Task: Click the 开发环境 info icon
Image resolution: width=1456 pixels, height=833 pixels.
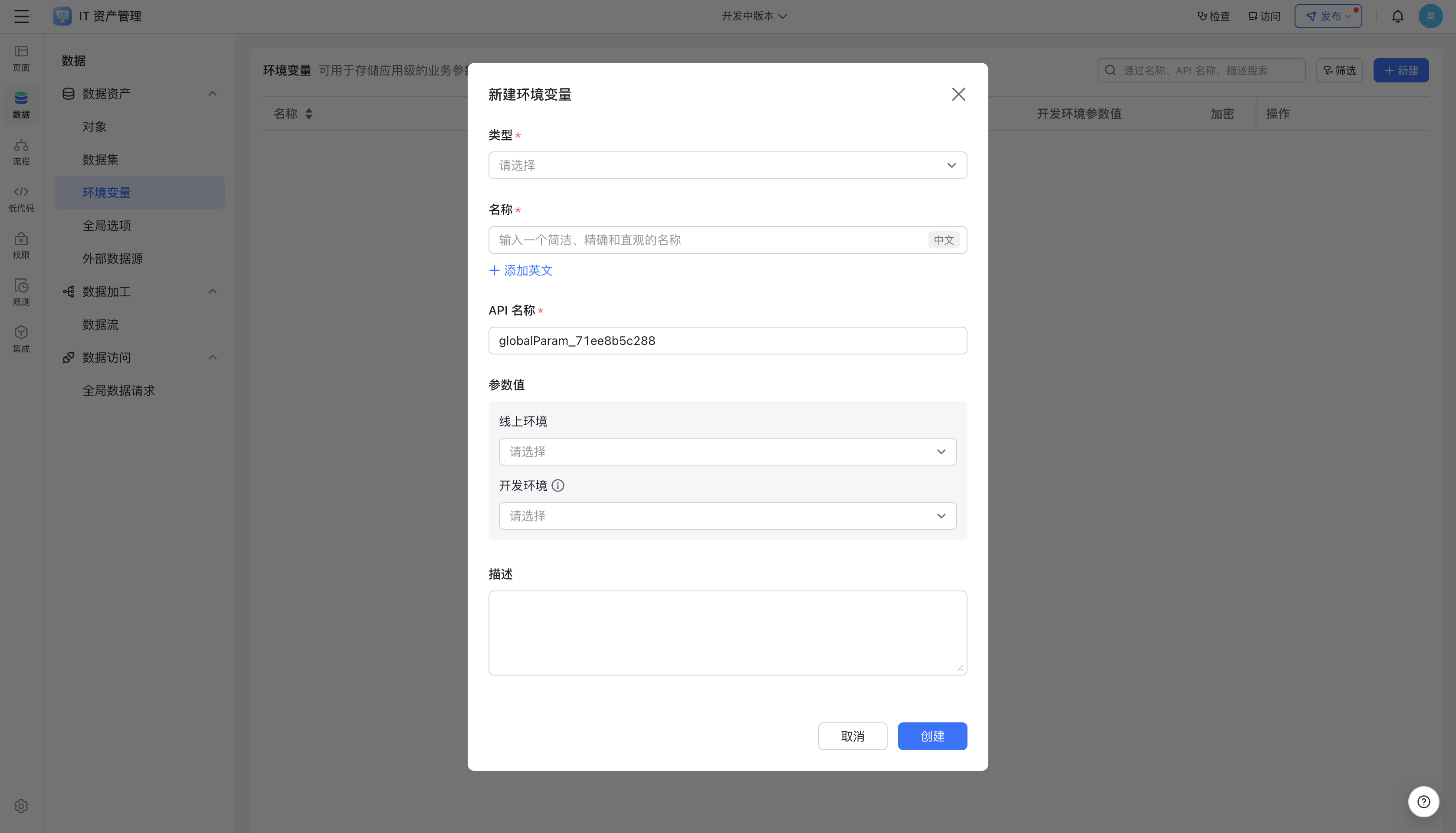Action: [558, 486]
